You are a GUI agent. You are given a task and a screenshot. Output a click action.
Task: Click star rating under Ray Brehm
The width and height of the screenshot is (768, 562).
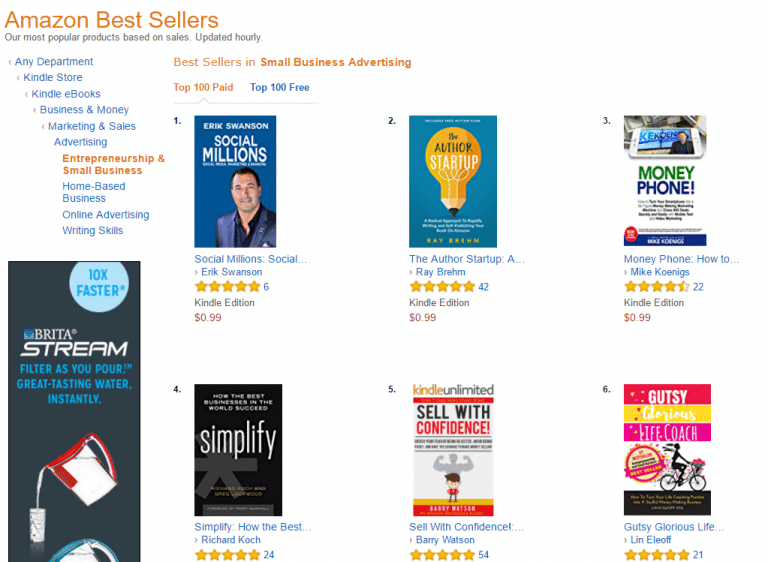(x=442, y=287)
